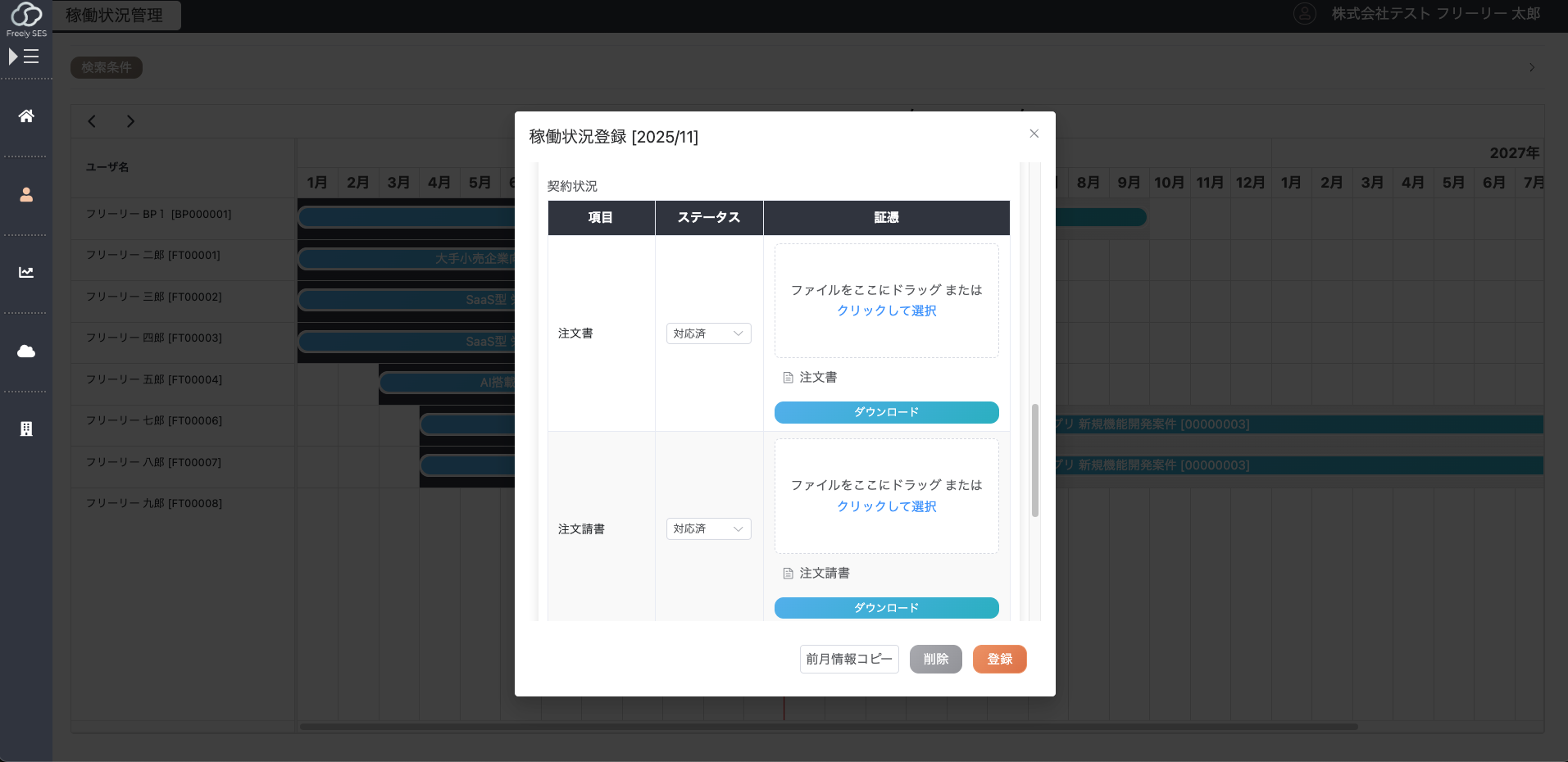Click the document icon beside 注文書
Viewport: 1568px width, 762px height.
[788, 377]
